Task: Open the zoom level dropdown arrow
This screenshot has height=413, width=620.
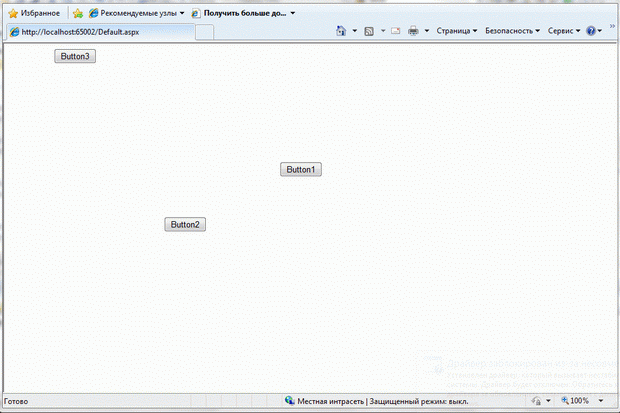Action: [600, 401]
